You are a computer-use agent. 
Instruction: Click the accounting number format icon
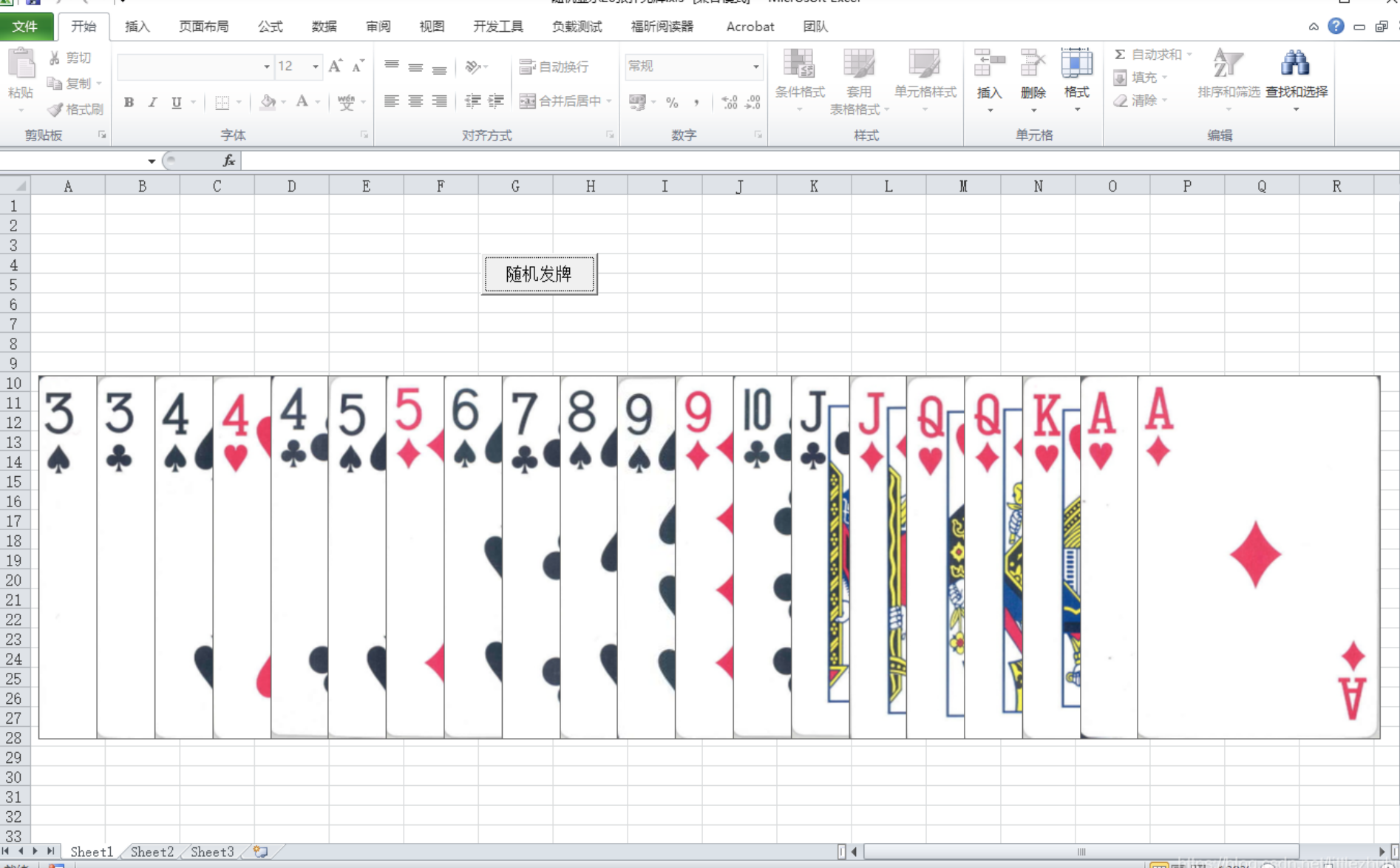(637, 102)
